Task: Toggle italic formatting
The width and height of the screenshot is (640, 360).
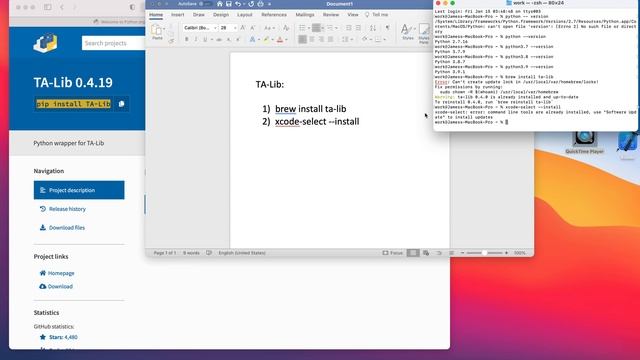Action: point(196,40)
